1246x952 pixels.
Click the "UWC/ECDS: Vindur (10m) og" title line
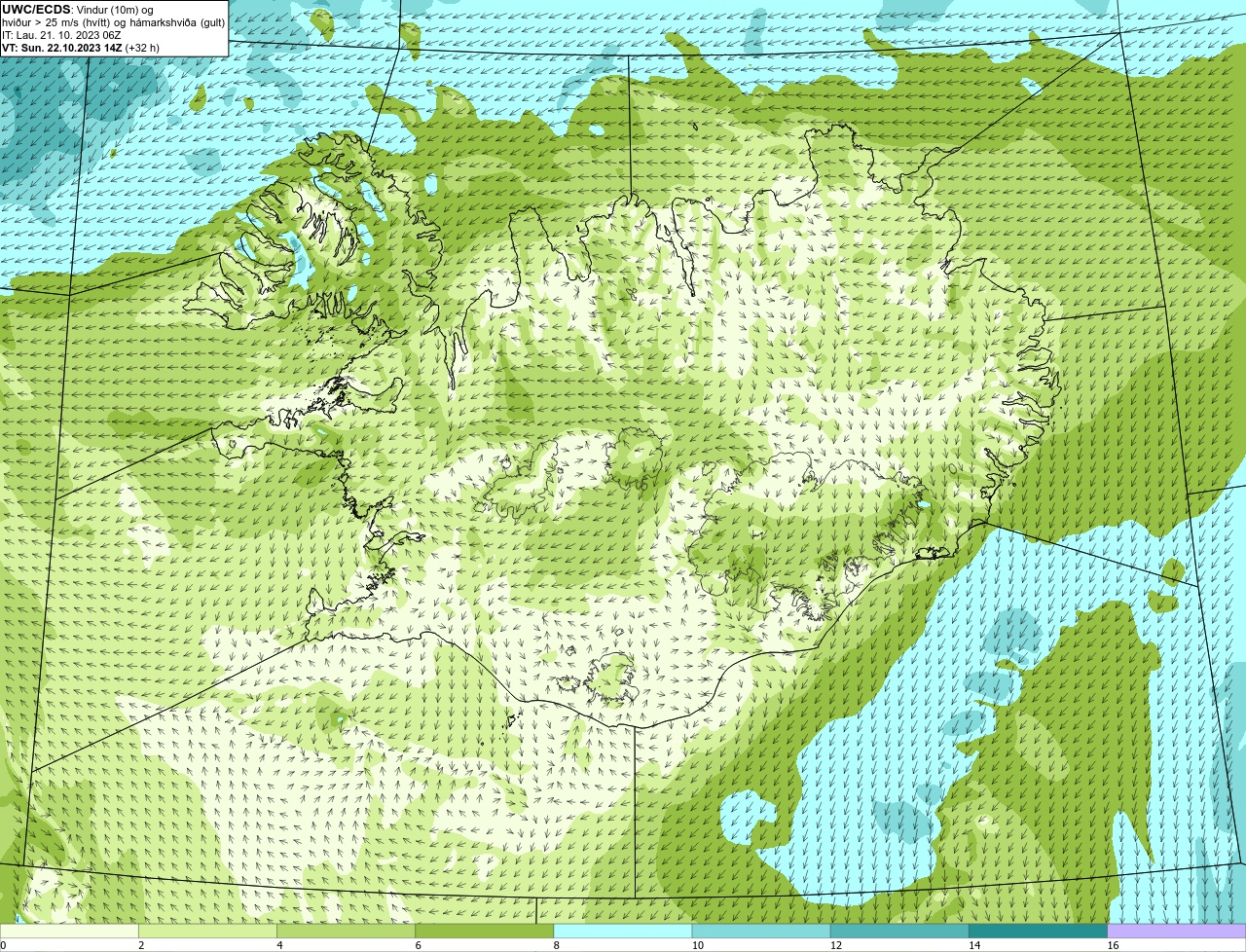point(78,9)
